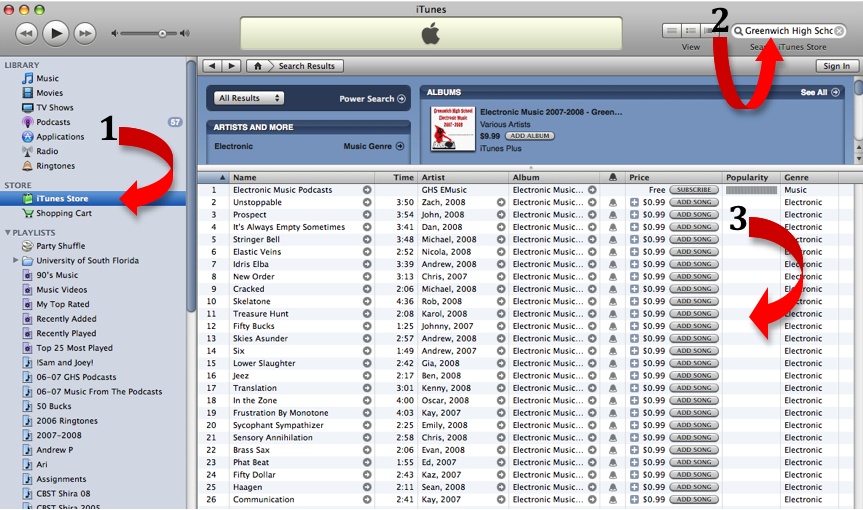Click the plus icon in Cracked row

tap(634, 289)
